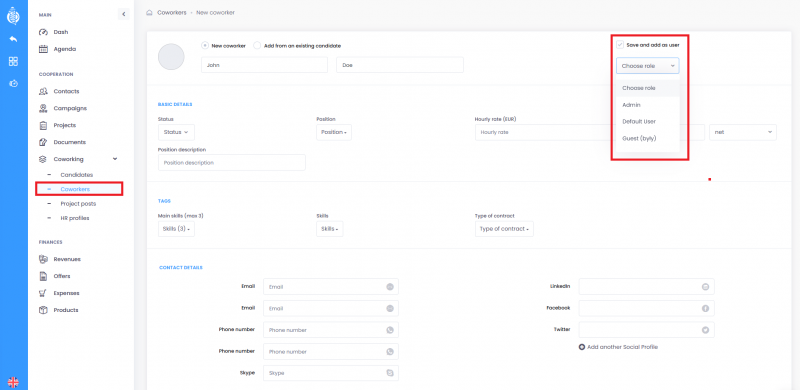The height and width of the screenshot is (390, 800).
Task: Open the Type of contract dropdown
Action: (x=504, y=229)
